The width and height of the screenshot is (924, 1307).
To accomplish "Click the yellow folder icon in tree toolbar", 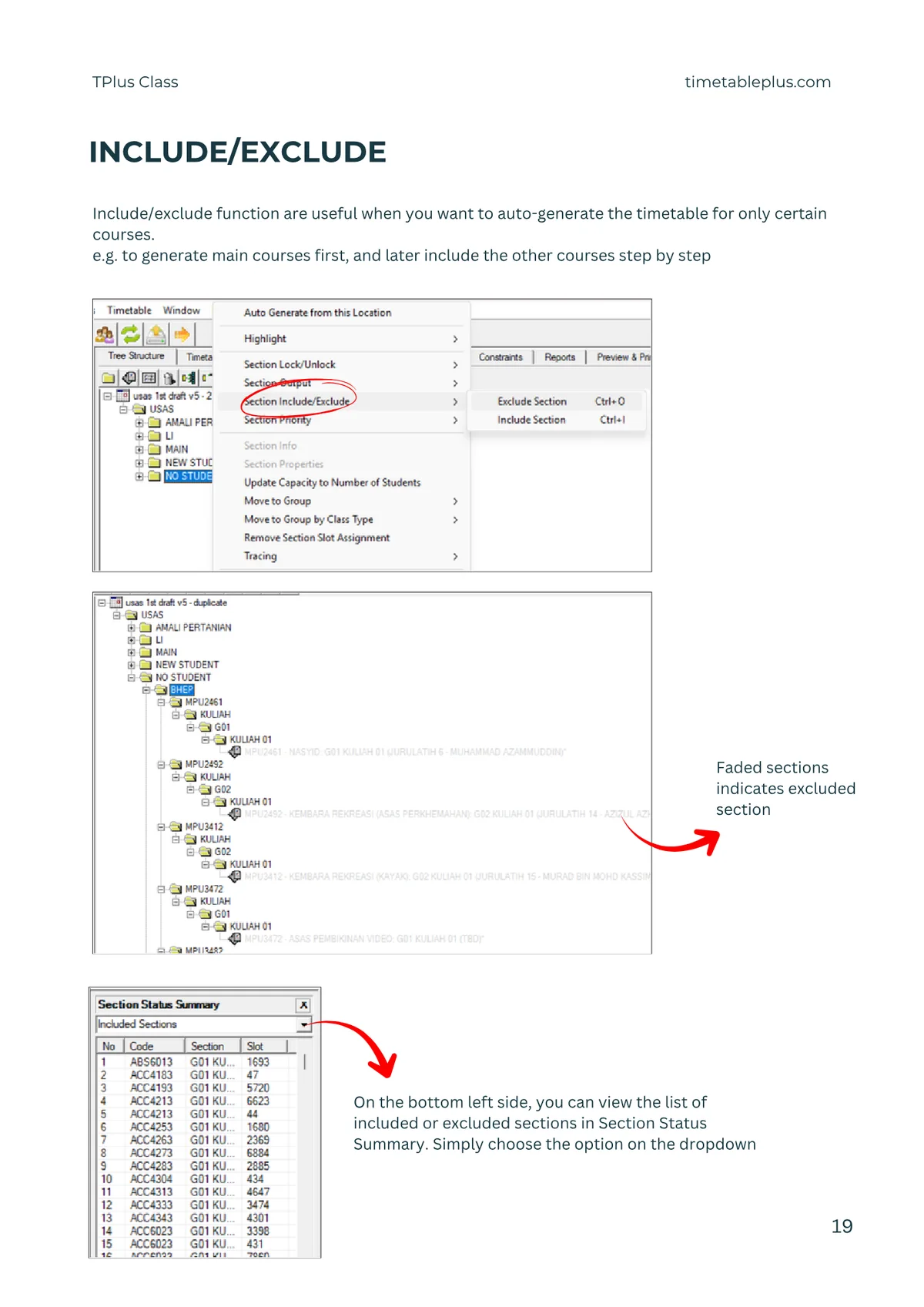I will pyautogui.click(x=109, y=378).
